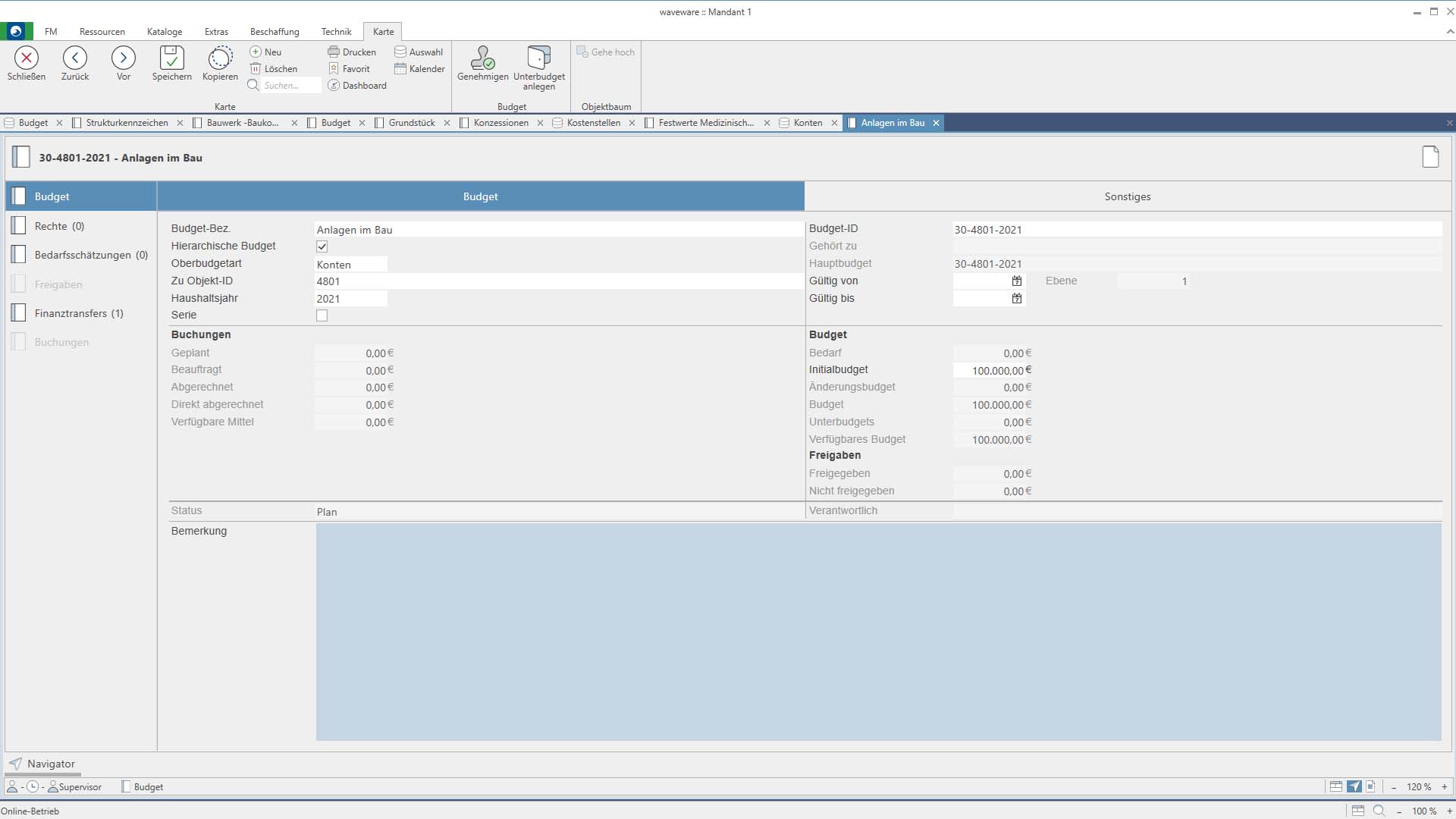The height and width of the screenshot is (819, 1456).
Task: Click the Bemerkung text area
Action: click(x=878, y=632)
